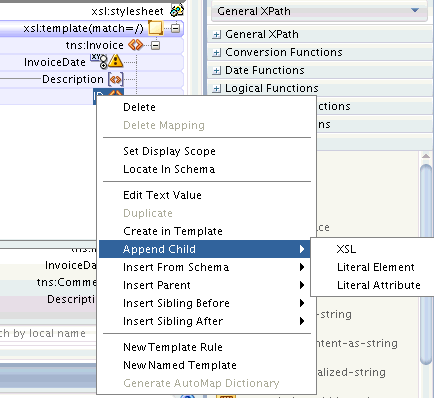Image resolution: width=434 pixels, height=398 pixels.
Task: Open the General XPath dropdown
Action: click(319, 11)
